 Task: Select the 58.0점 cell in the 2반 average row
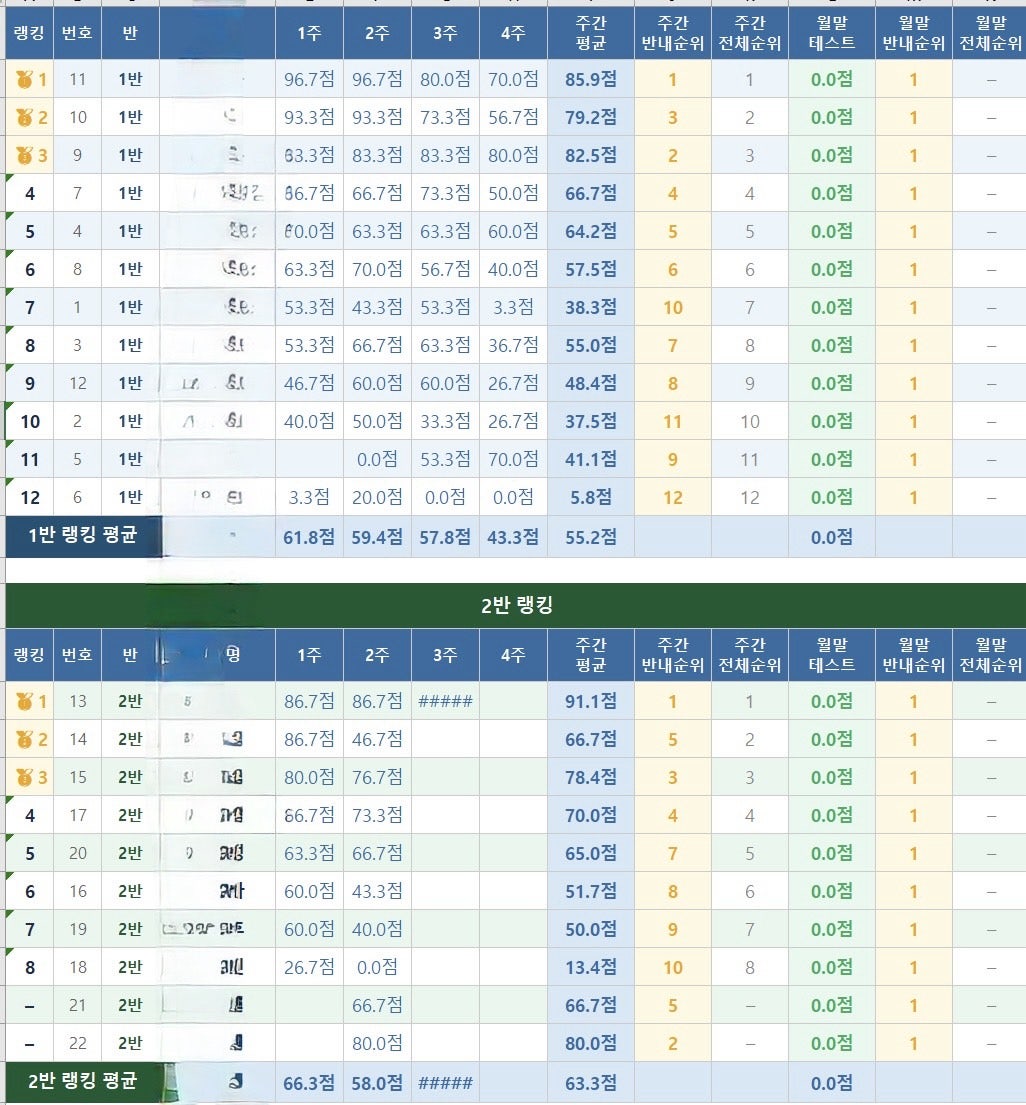377,1083
